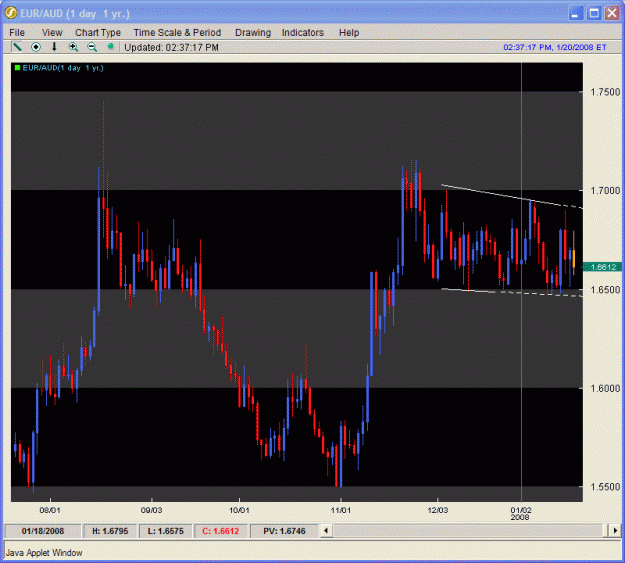
Task: Click the L: 1.6575 low value
Action: [x=165, y=531]
